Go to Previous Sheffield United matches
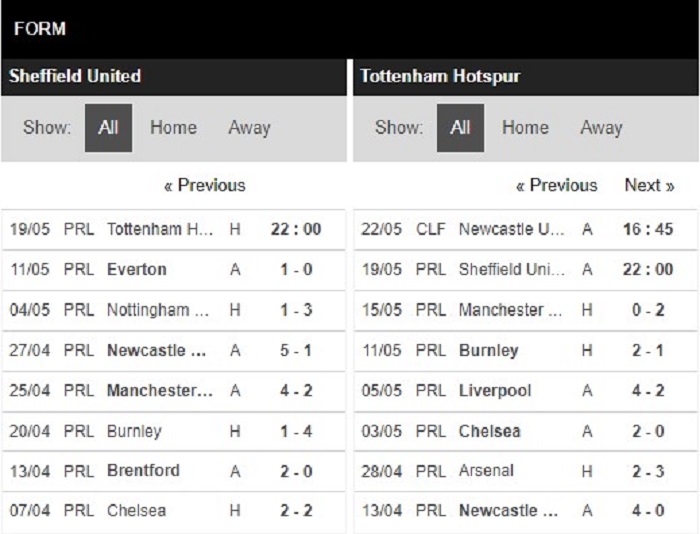The image size is (700, 534). click(205, 185)
